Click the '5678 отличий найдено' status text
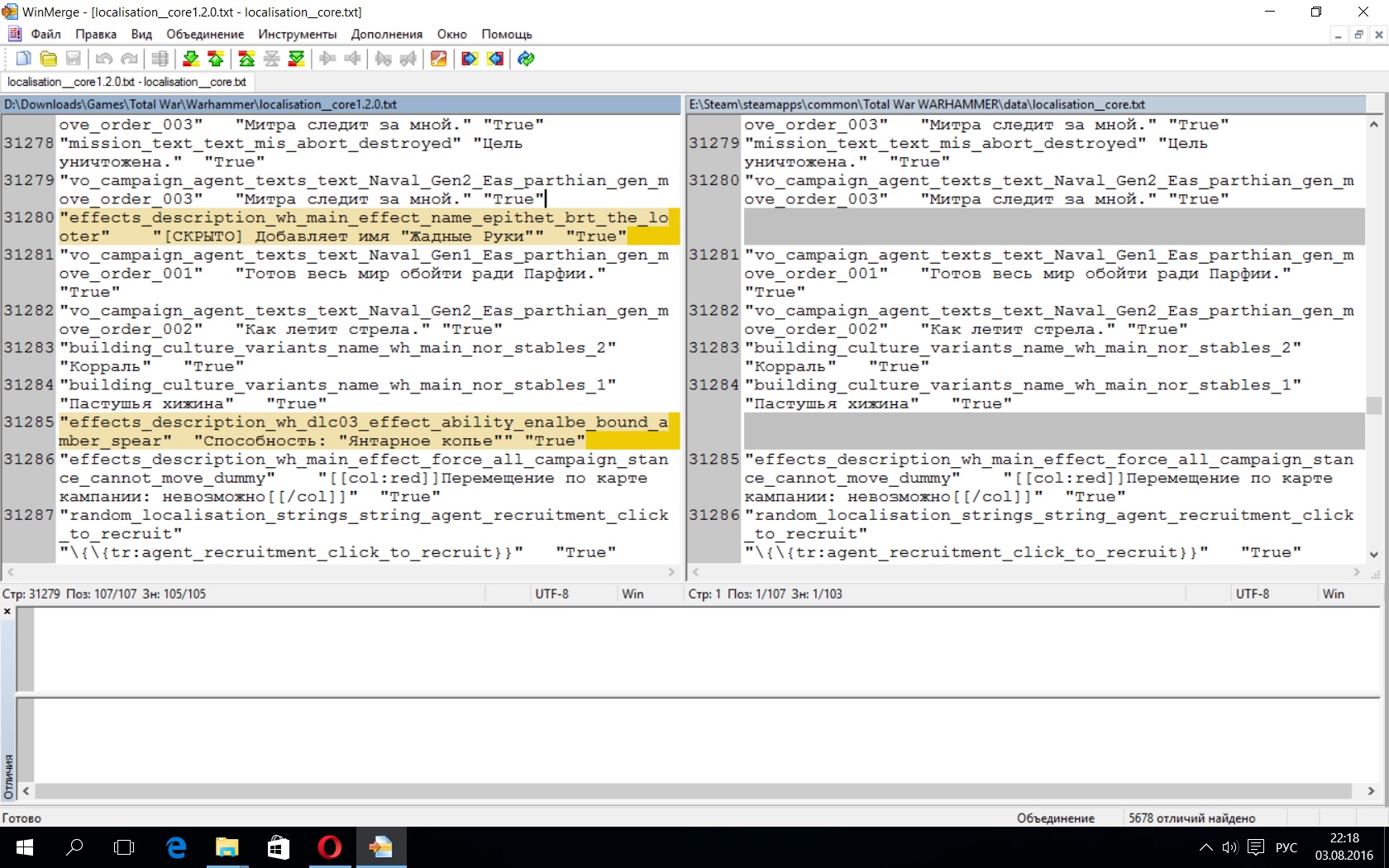 click(x=1192, y=818)
